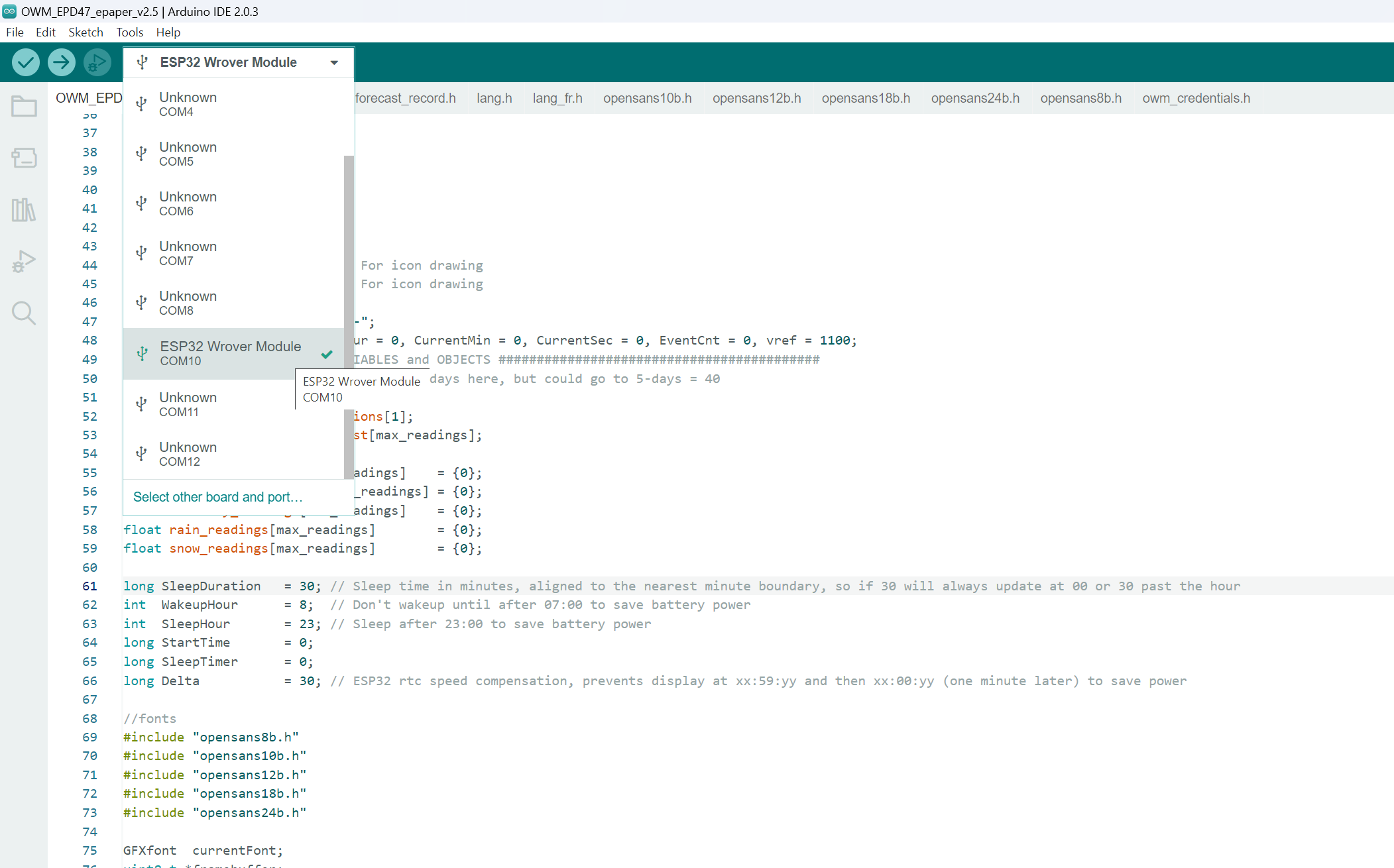Select ESP32 Wrover Module on COM10

(x=233, y=353)
